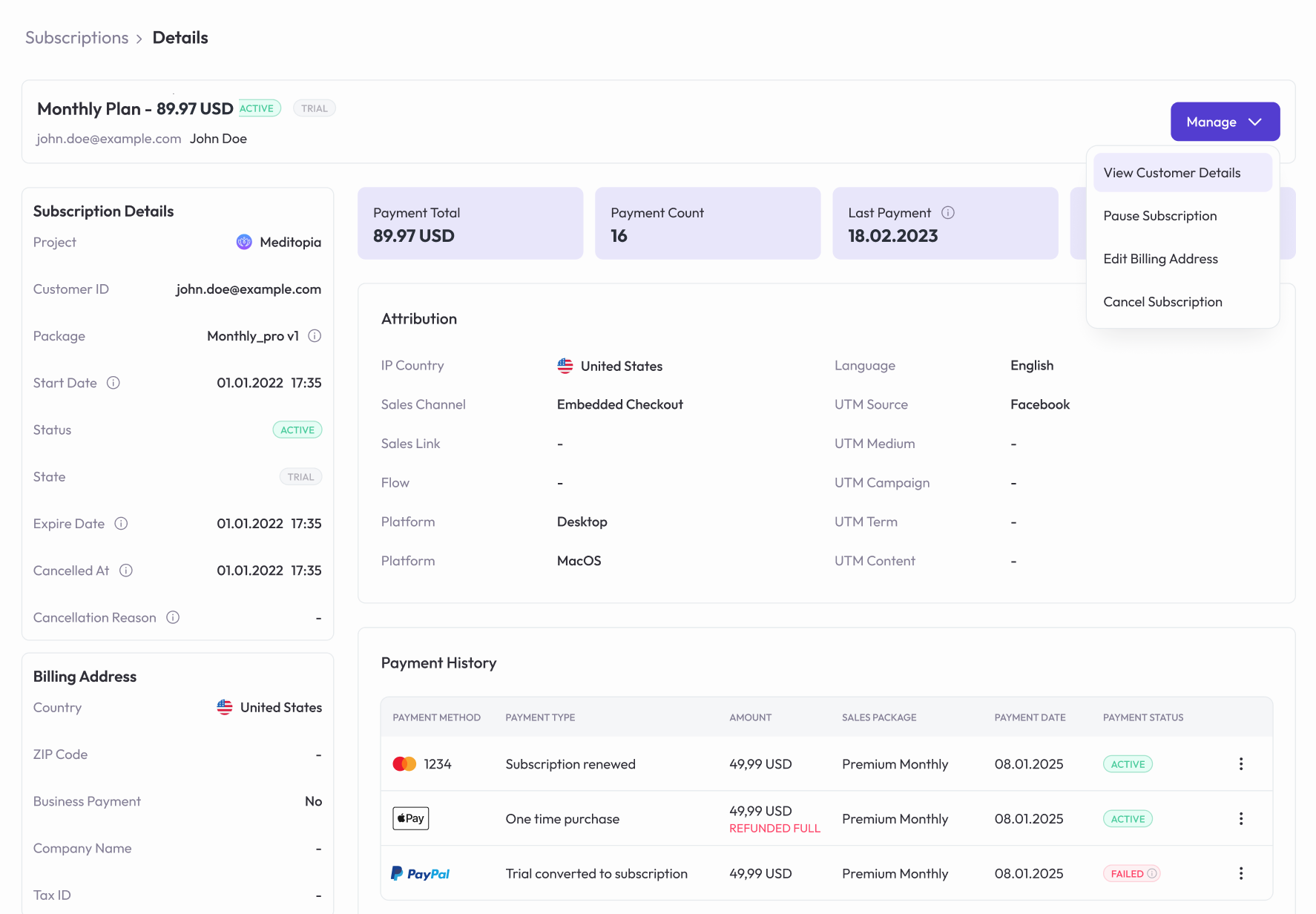
Task: Click the Cancelled At info icon
Action: pyautogui.click(x=126, y=571)
